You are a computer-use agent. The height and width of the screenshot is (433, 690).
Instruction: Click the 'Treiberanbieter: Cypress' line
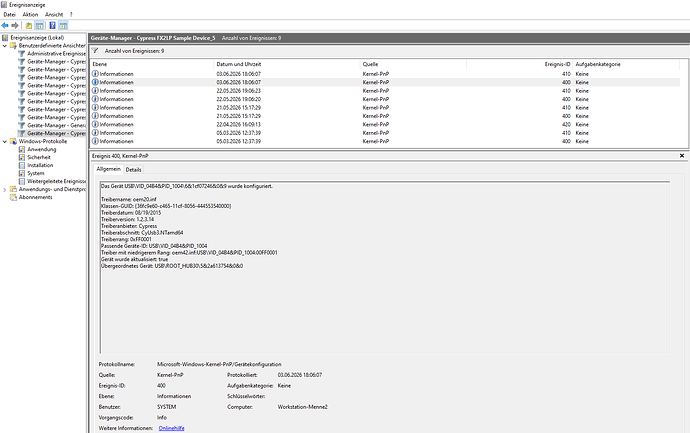coord(128,226)
